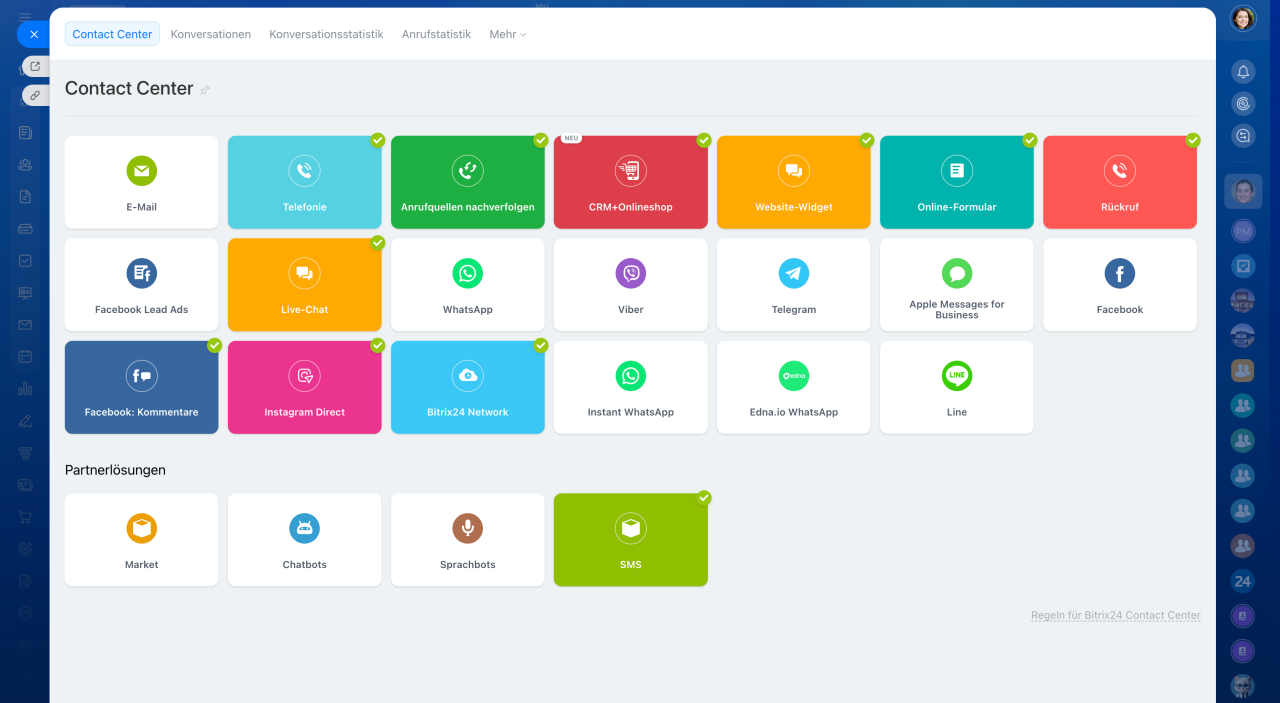Switch to the Anrufstatistik tab

click(x=436, y=34)
